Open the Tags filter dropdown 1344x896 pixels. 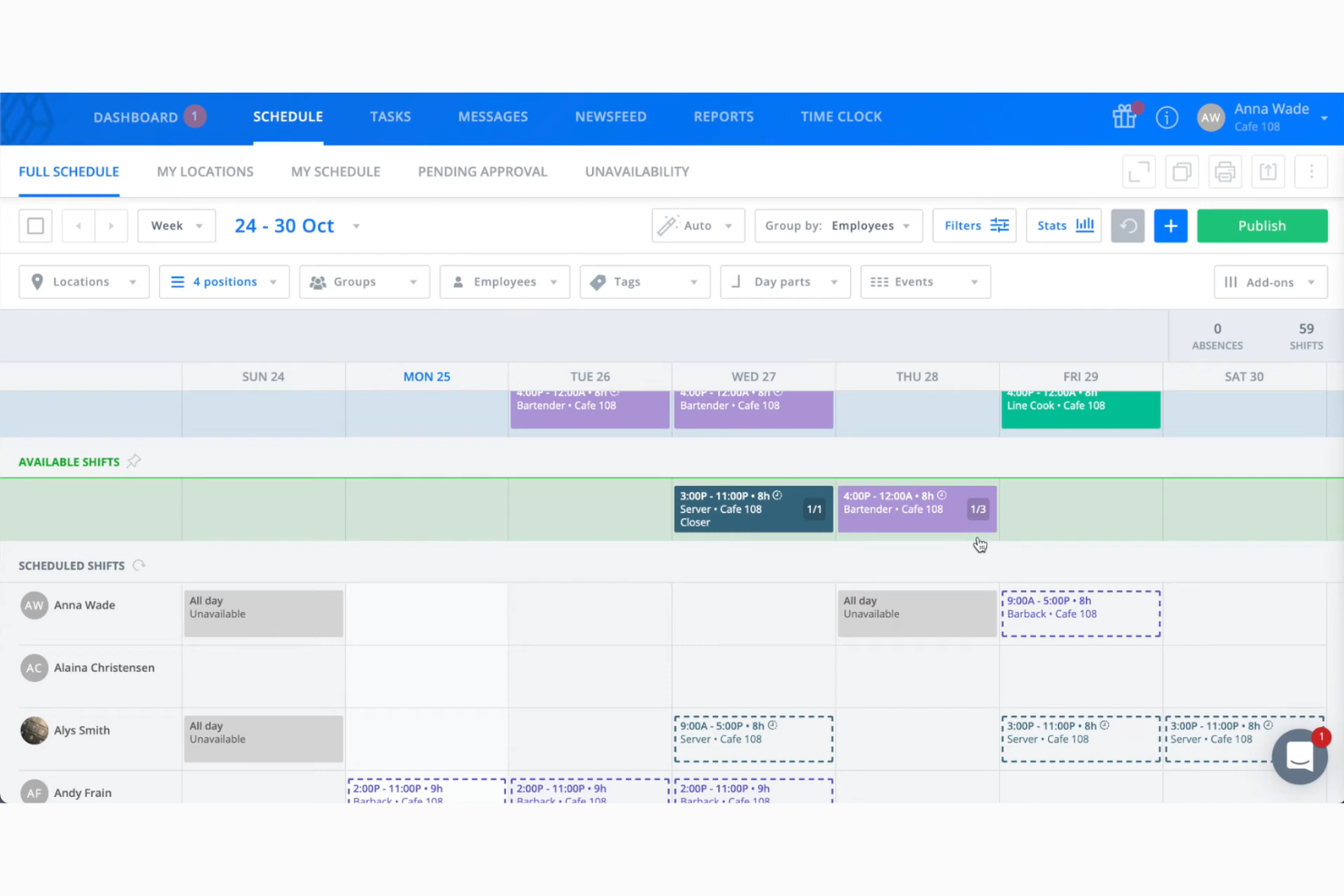point(645,282)
